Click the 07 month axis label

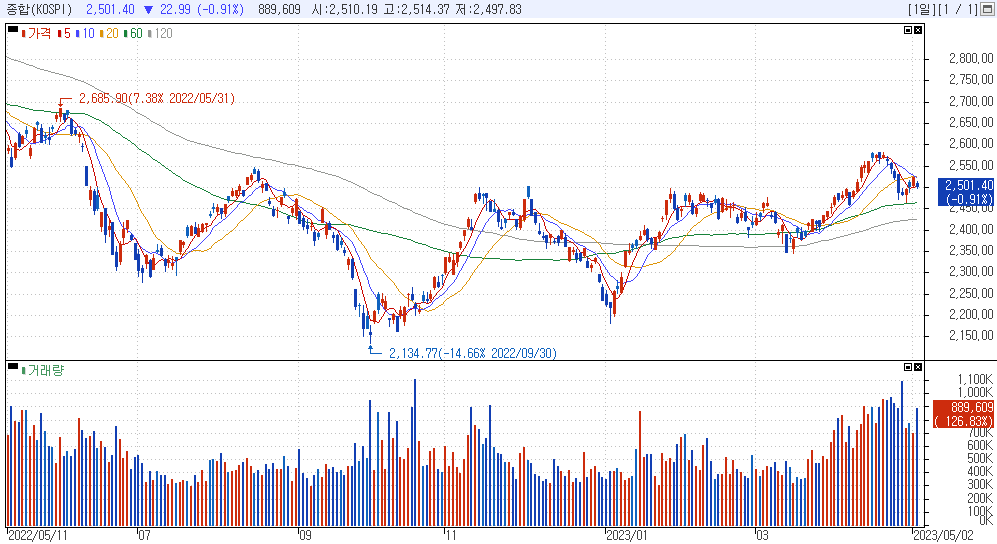144,535
